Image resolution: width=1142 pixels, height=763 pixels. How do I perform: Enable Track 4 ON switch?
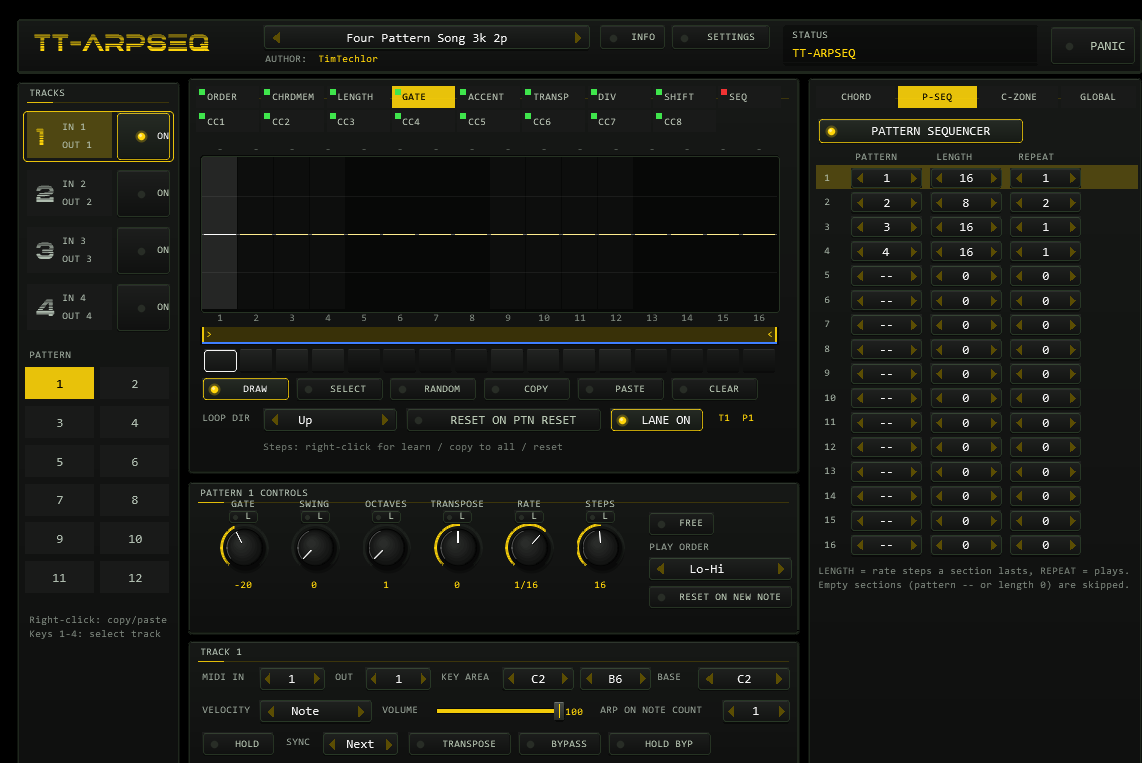[143, 307]
